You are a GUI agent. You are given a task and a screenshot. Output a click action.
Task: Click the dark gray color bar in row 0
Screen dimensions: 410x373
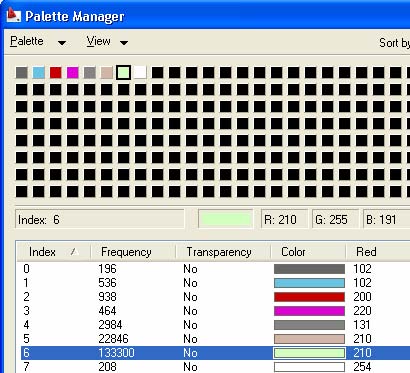tap(309, 269)
